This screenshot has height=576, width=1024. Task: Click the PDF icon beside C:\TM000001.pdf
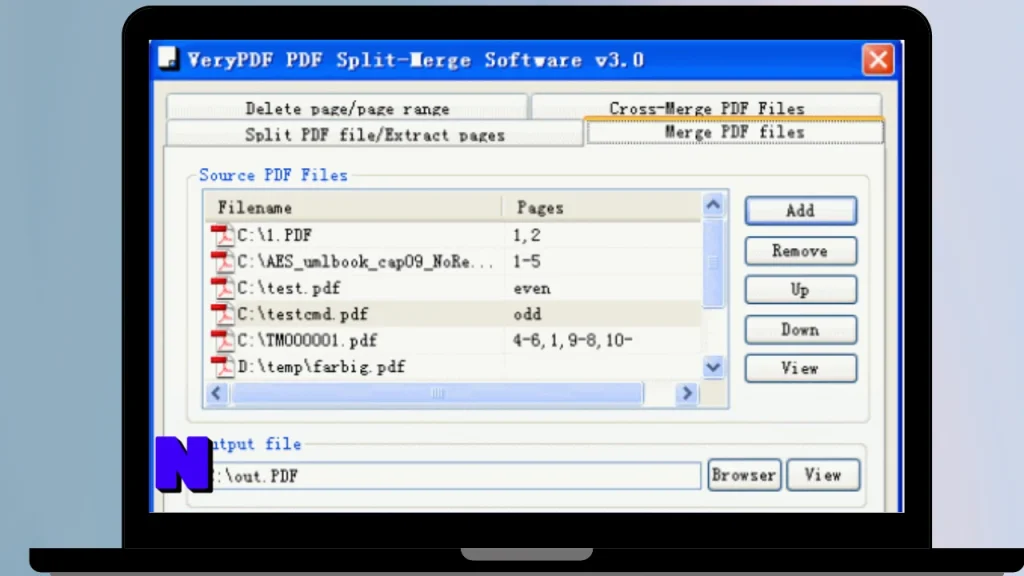(222, 340)
